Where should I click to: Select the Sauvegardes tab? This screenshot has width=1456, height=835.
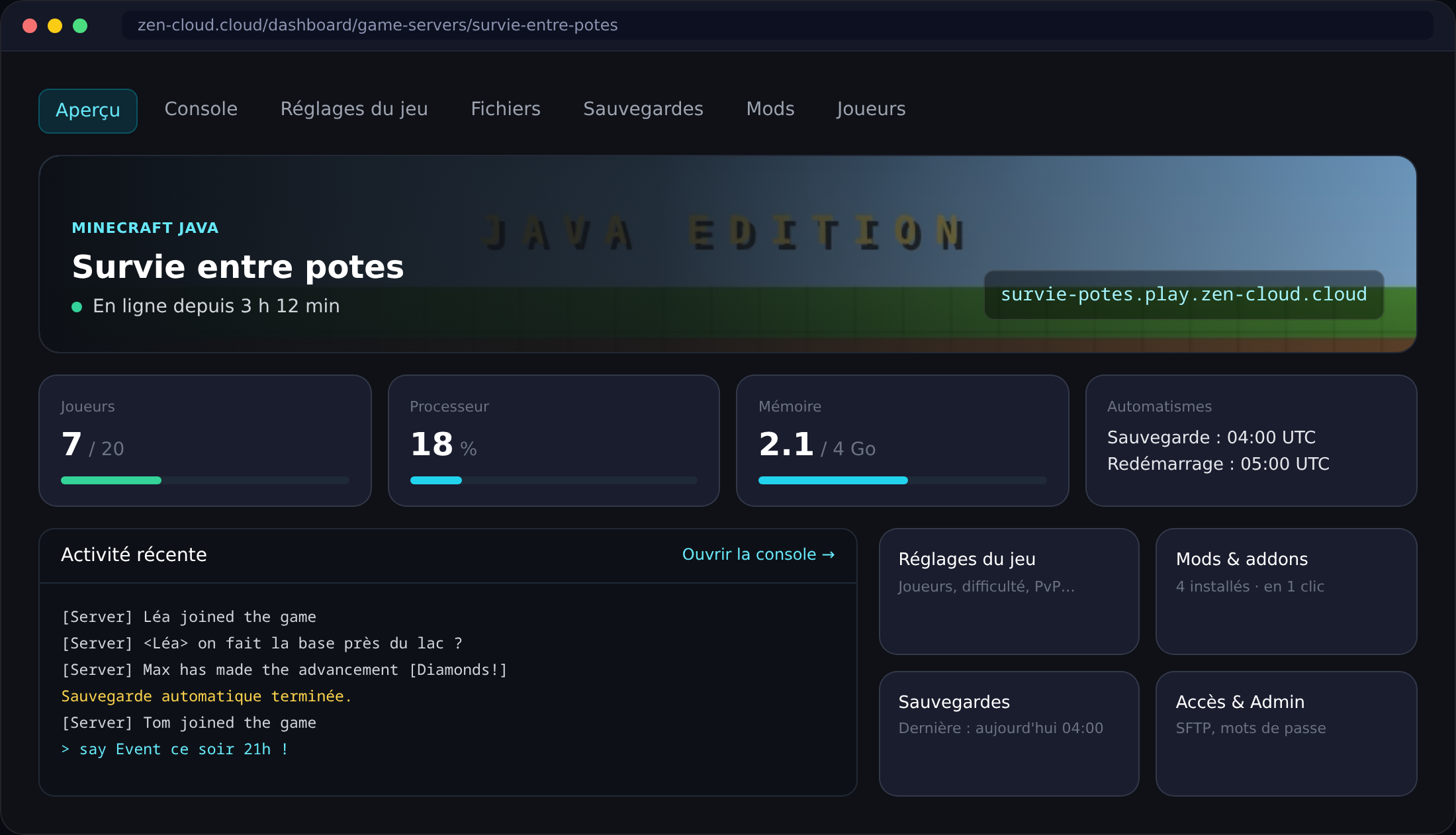pyautogui.click(x=643, y=109)
